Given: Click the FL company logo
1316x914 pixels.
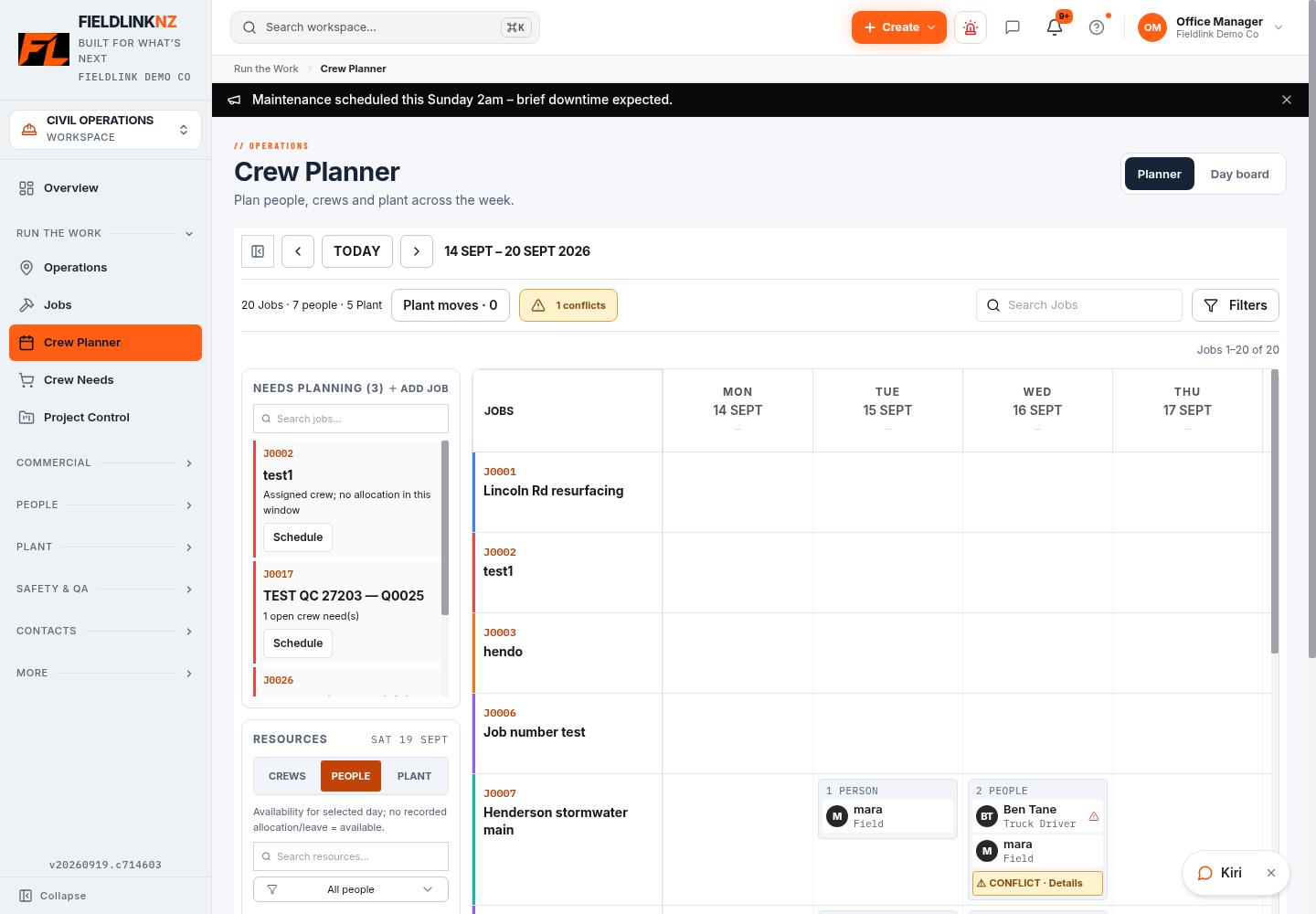Looking at the screenshot, I should [x=44, y=49].
